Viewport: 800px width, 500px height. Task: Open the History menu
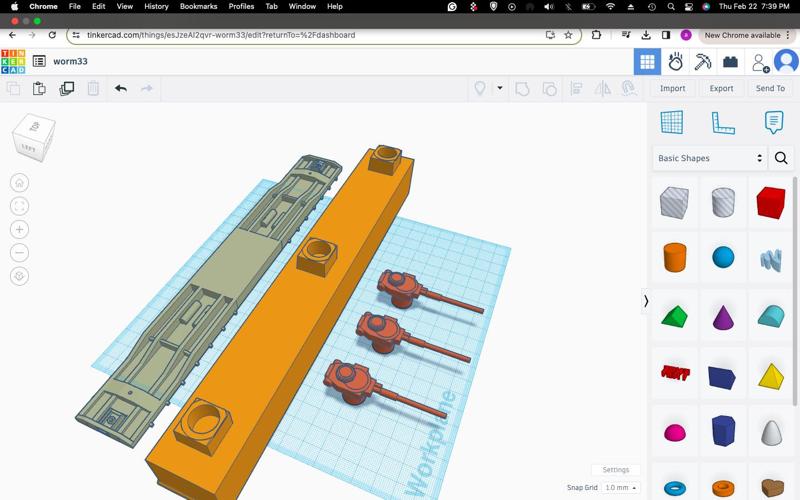tap(156, 6)
